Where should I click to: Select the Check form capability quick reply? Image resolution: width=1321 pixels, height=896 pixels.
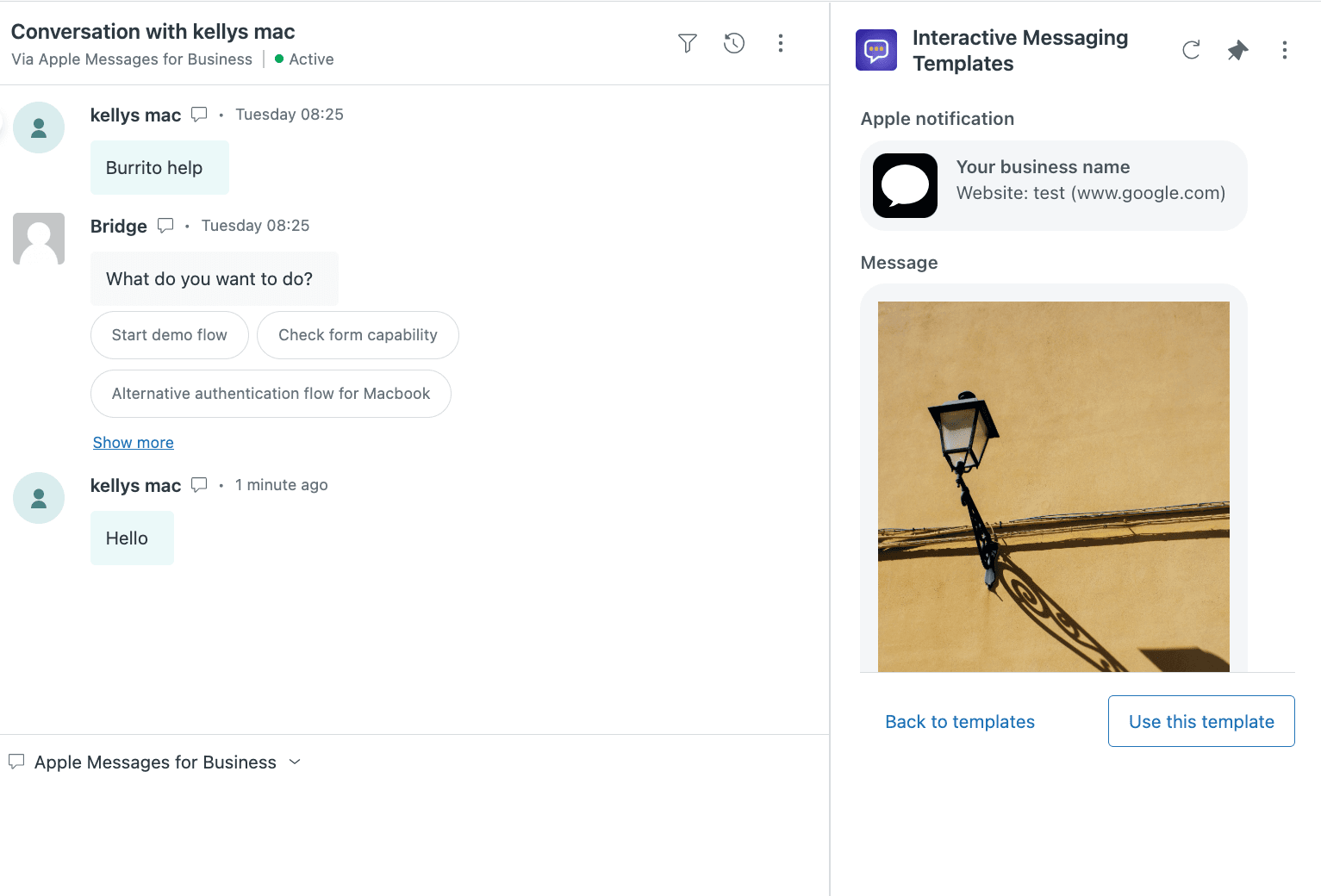click(358, 335)
